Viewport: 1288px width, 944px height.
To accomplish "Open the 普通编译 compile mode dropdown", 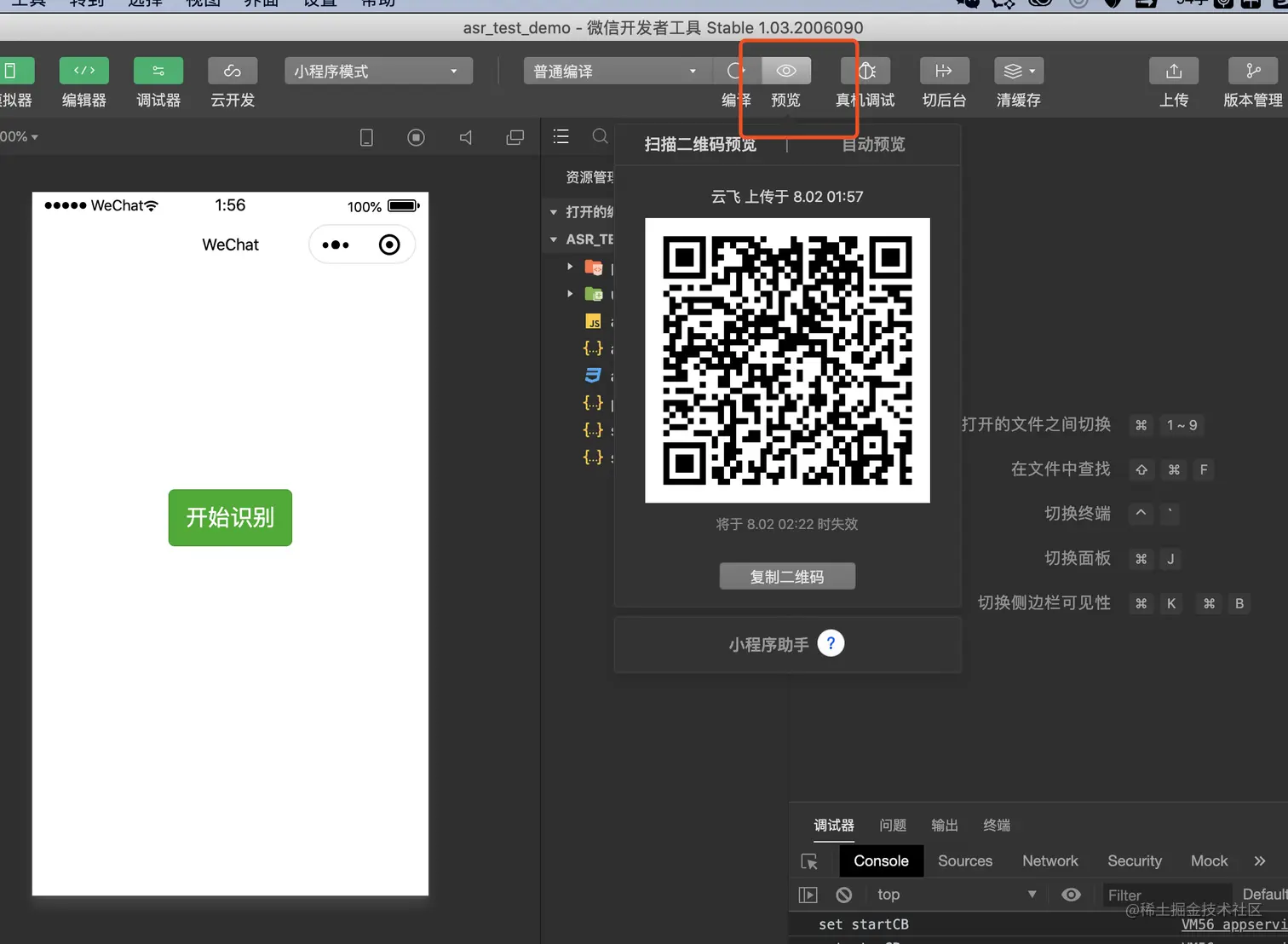I will coord(618,71).
